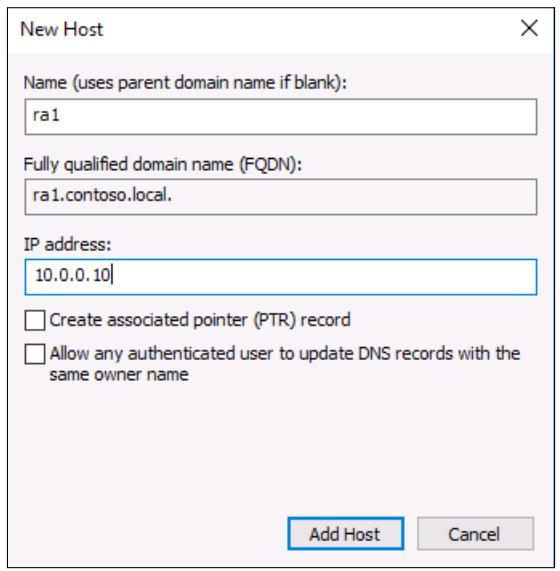Click the 'contoso' part of the FQDN text
This screenshot has width=560, height=571.
(97, 195)
